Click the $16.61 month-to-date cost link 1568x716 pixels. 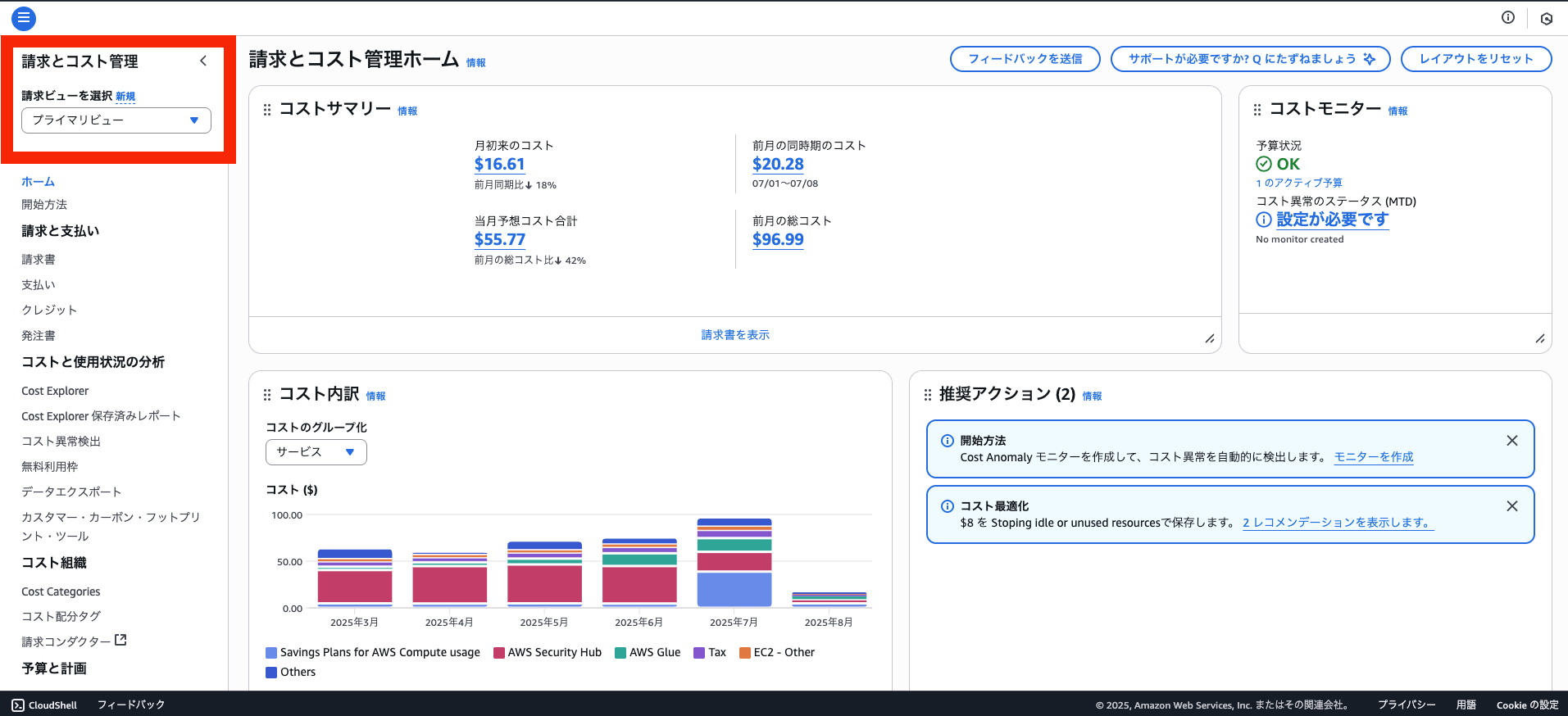[x=499, y=165]
